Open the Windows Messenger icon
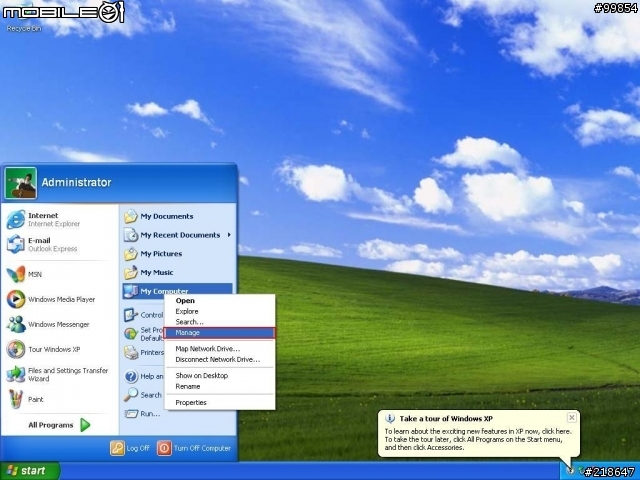 pos(16,324)
